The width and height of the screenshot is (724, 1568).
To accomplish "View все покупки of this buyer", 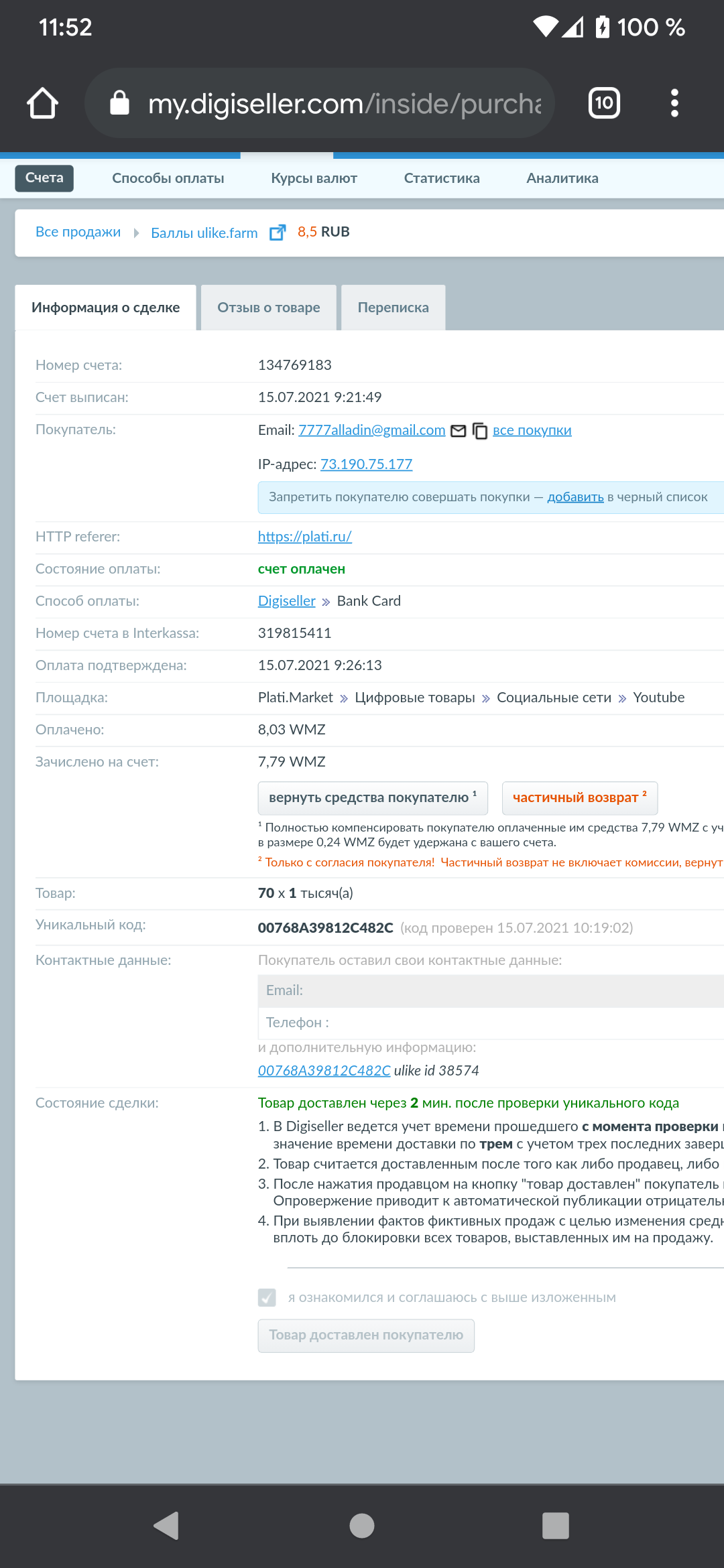I will (x=532, y=430).
